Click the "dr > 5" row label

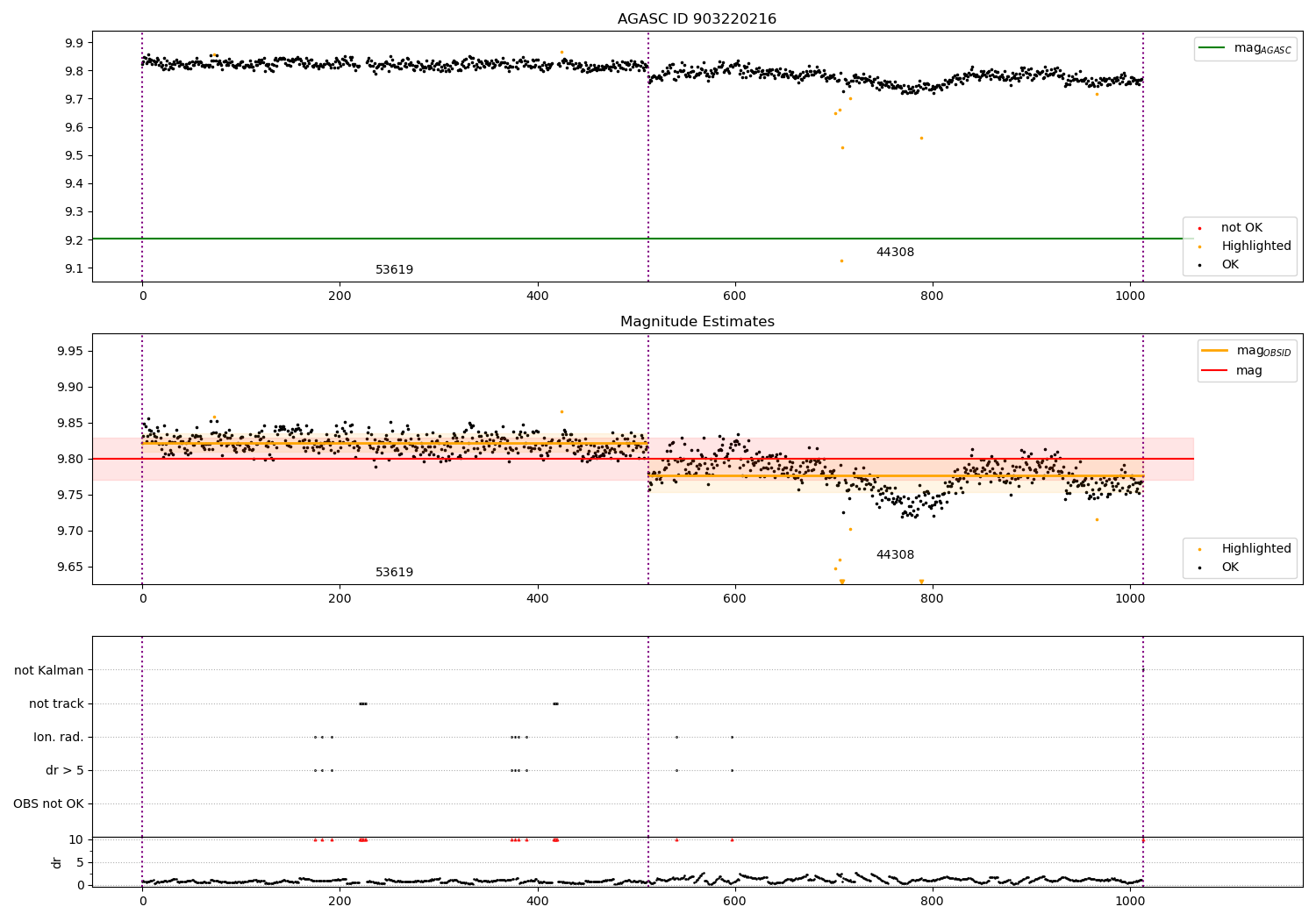coord(65,771)
